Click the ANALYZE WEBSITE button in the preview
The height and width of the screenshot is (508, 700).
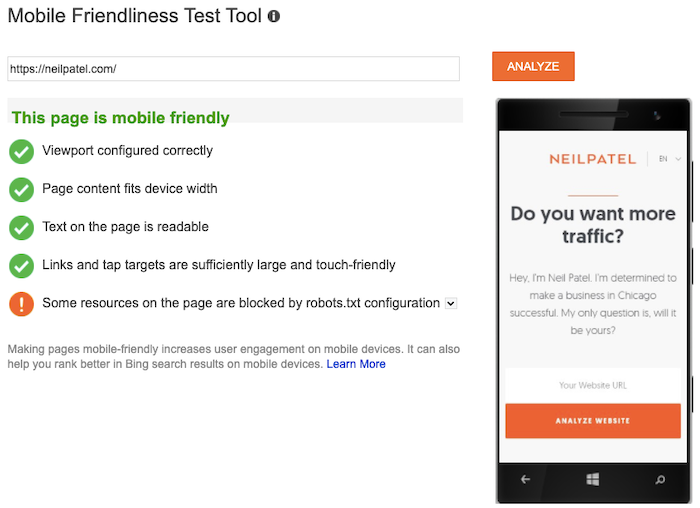(593, 421)
